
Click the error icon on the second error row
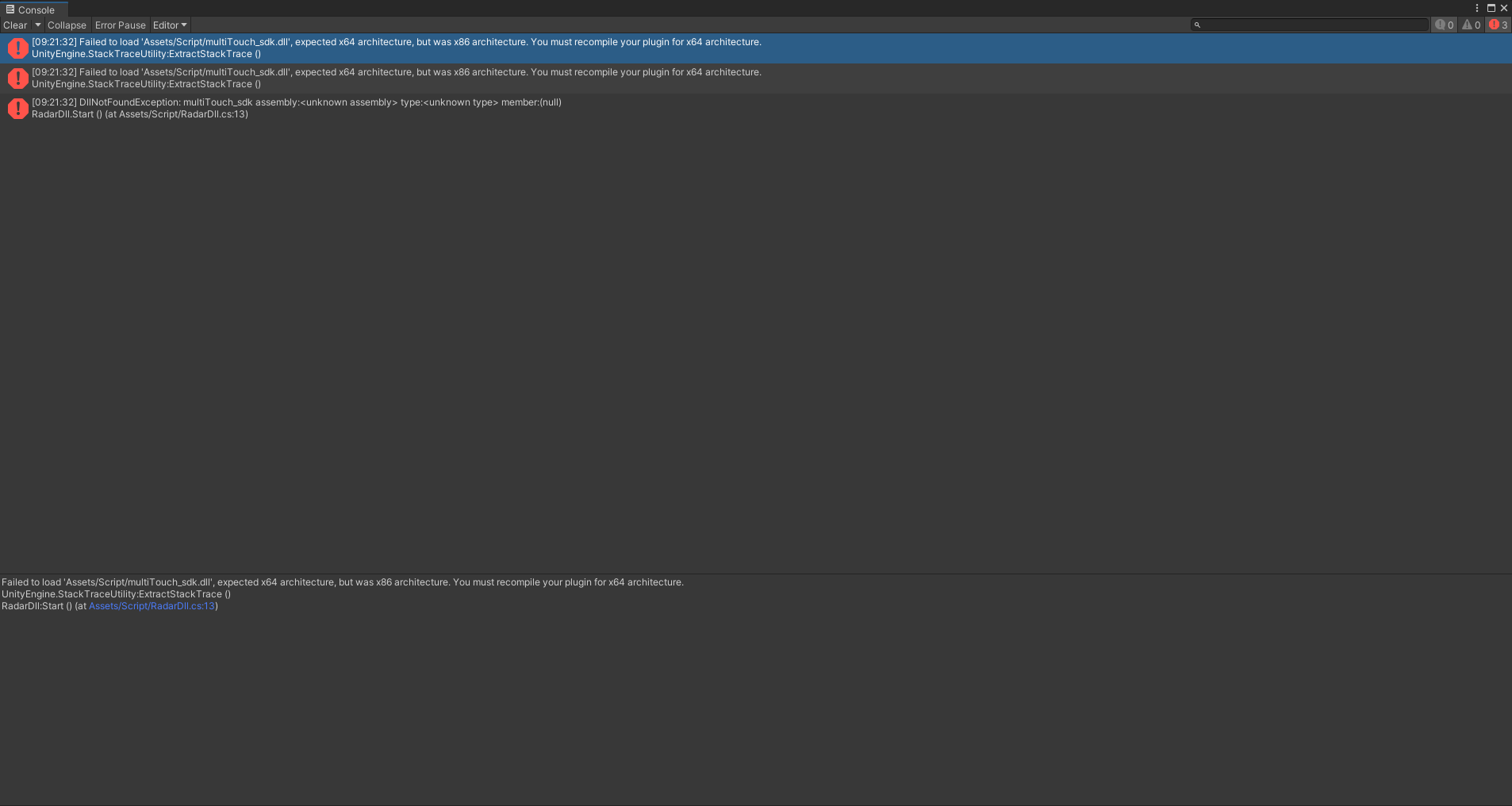17,79
